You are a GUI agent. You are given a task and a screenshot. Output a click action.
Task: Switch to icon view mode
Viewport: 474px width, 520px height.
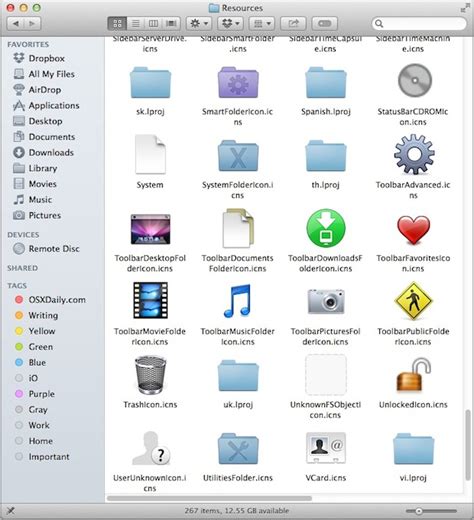(x=117, y=23)
